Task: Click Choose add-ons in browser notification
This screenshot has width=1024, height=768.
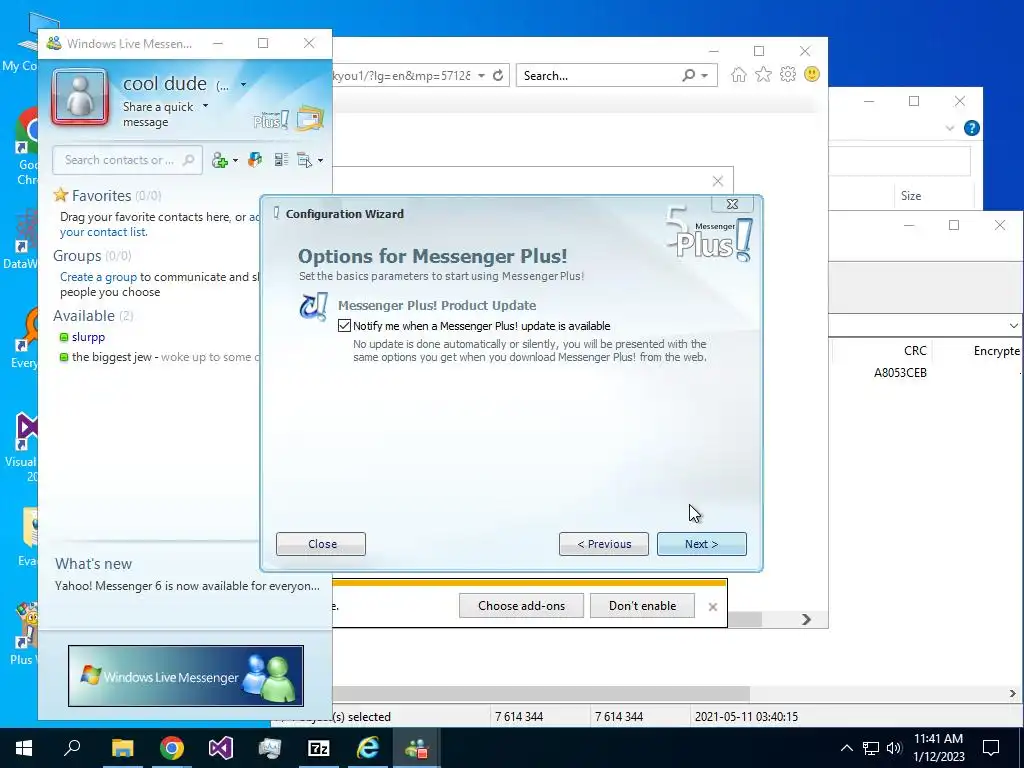Action: tap(521, 605)
